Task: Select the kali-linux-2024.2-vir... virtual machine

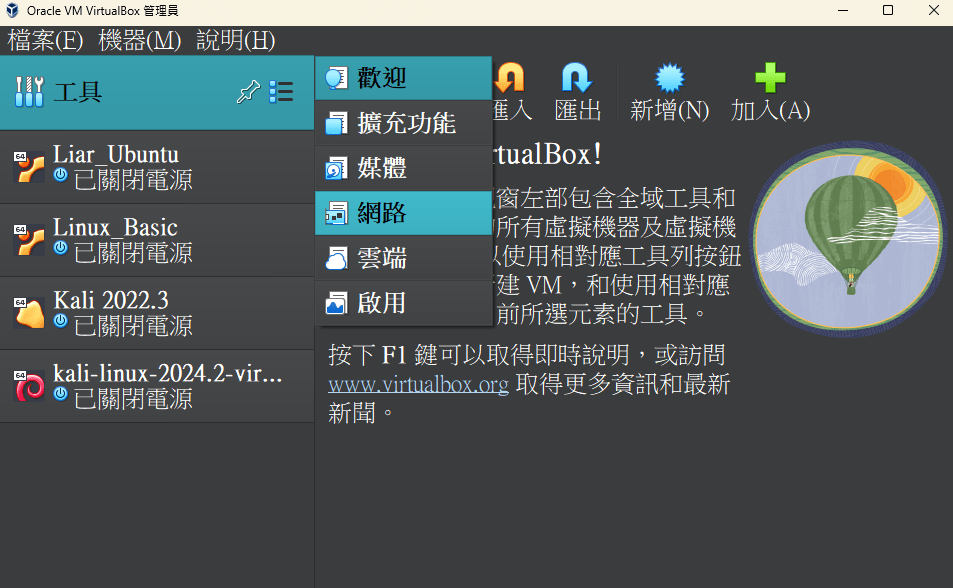Action: point(157,386)
